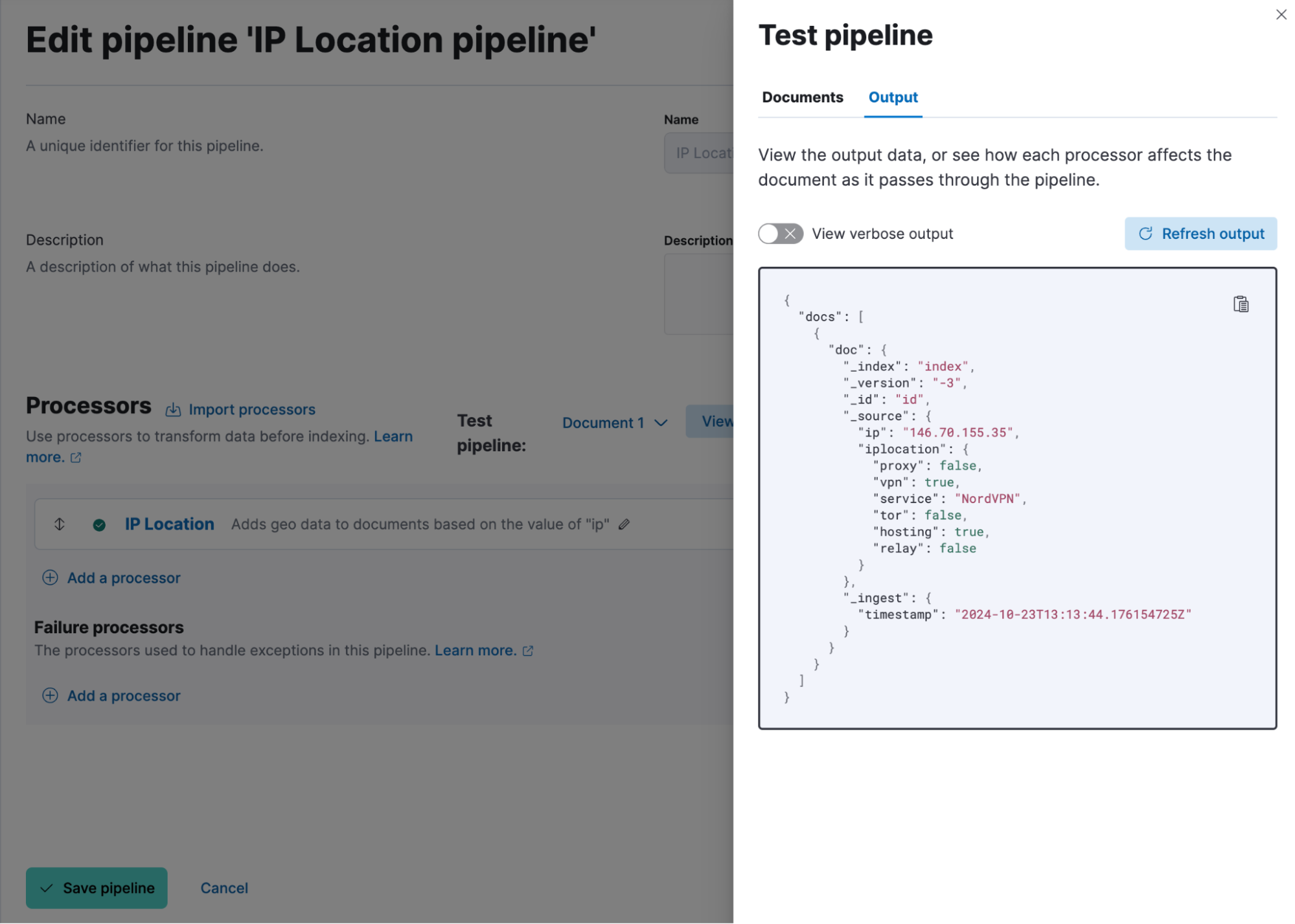The image size is (1295, 924).
Task: Grab the drag handle on IP Location processor
Action: (x=59, y=524)
